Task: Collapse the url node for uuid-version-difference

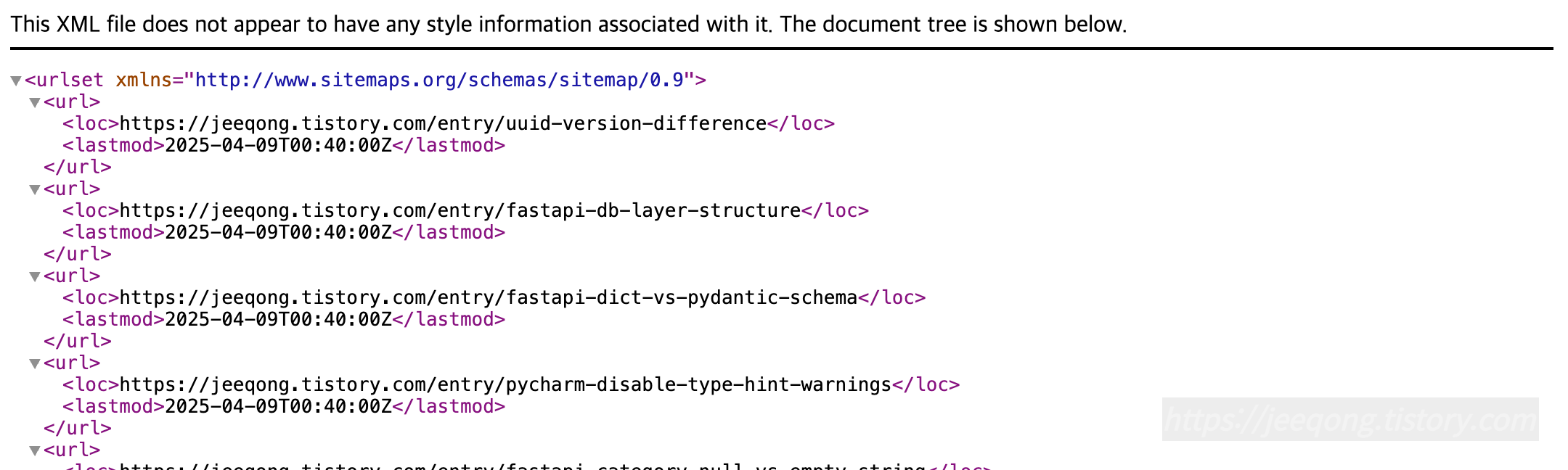Action: (34, 102)
